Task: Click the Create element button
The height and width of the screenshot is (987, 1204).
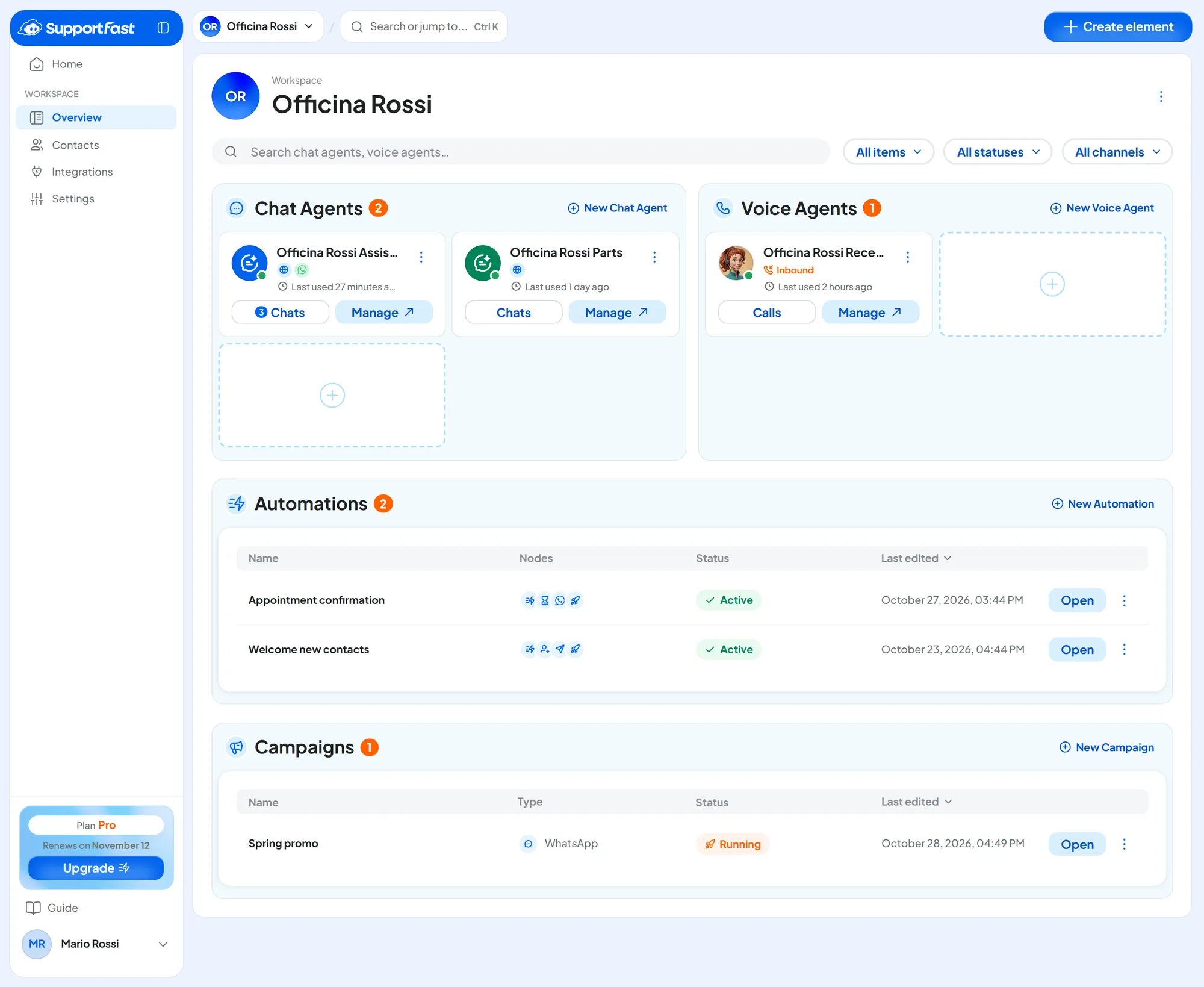Action: (1118, 26)
